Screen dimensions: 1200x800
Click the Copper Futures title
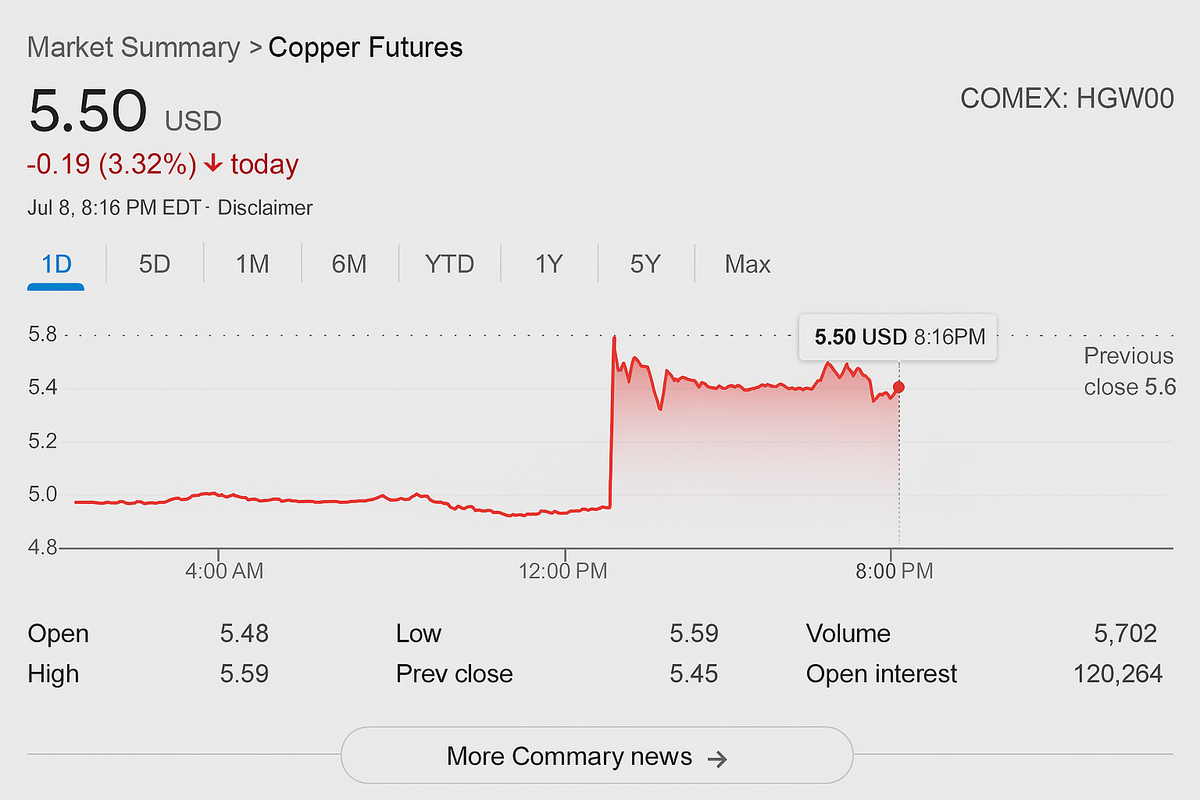(x=366, y=47)
